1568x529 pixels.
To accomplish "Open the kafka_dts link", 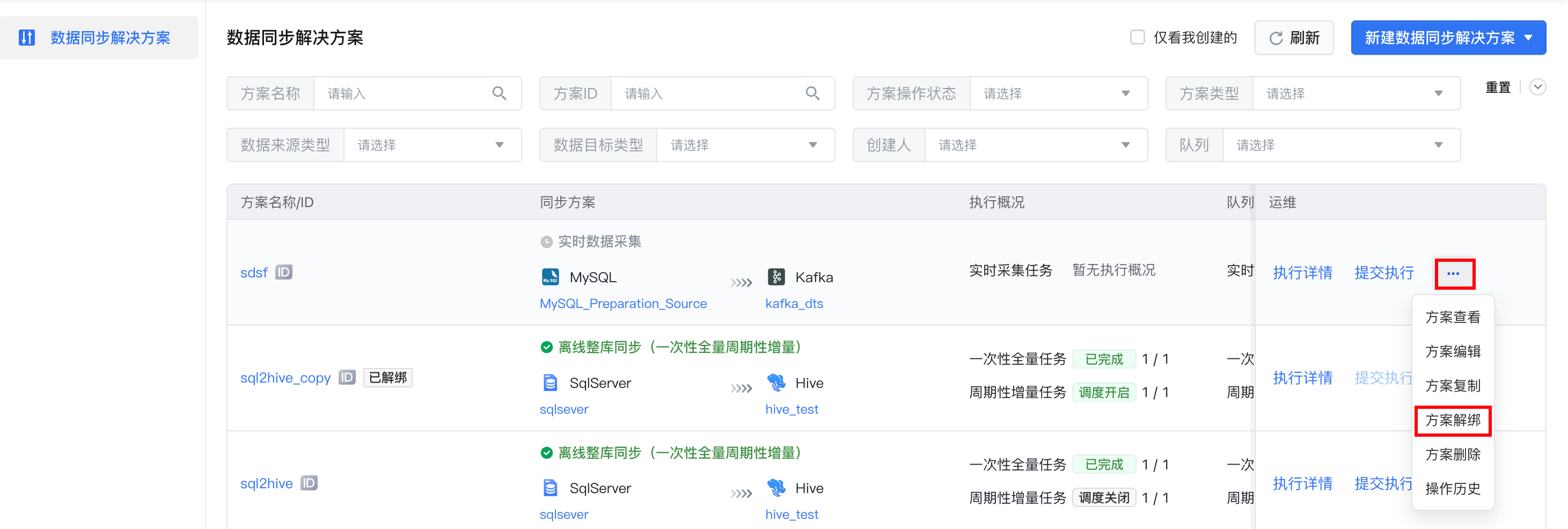I will click(794, 303).
